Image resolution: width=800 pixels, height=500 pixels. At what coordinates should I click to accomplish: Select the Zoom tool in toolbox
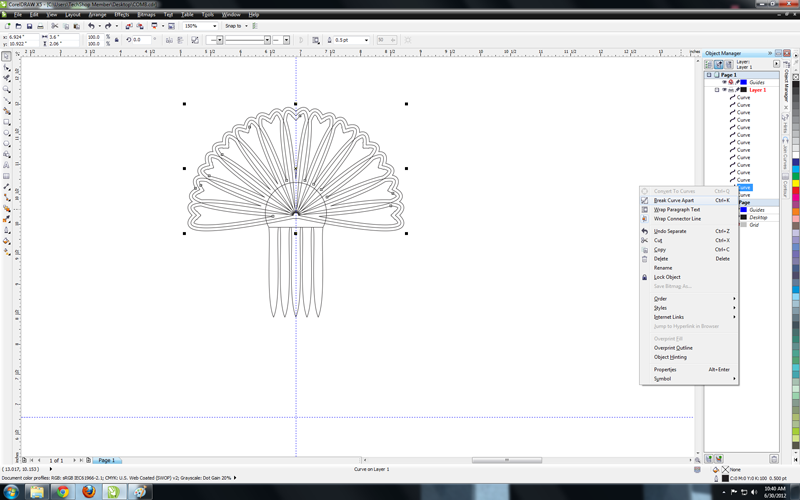(x=7, y=89)
